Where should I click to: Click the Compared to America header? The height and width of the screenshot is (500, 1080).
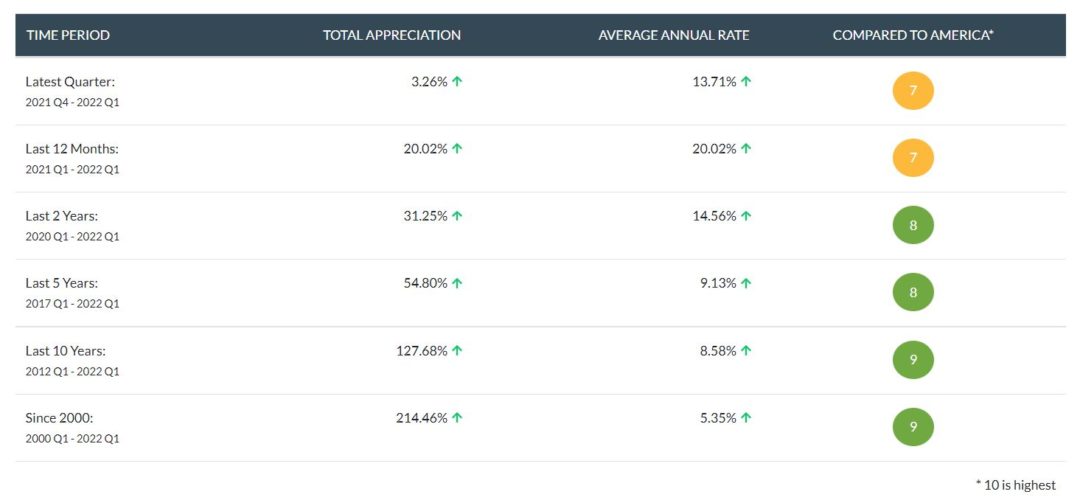913,35
